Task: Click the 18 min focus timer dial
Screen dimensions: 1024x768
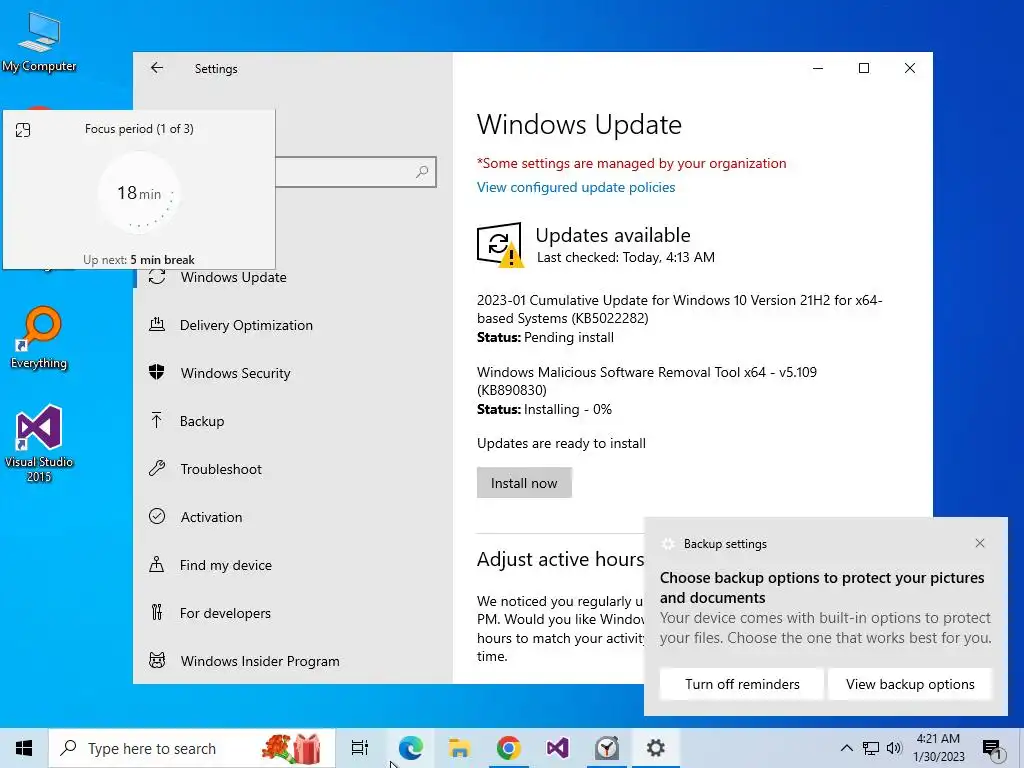Action: 138,193
